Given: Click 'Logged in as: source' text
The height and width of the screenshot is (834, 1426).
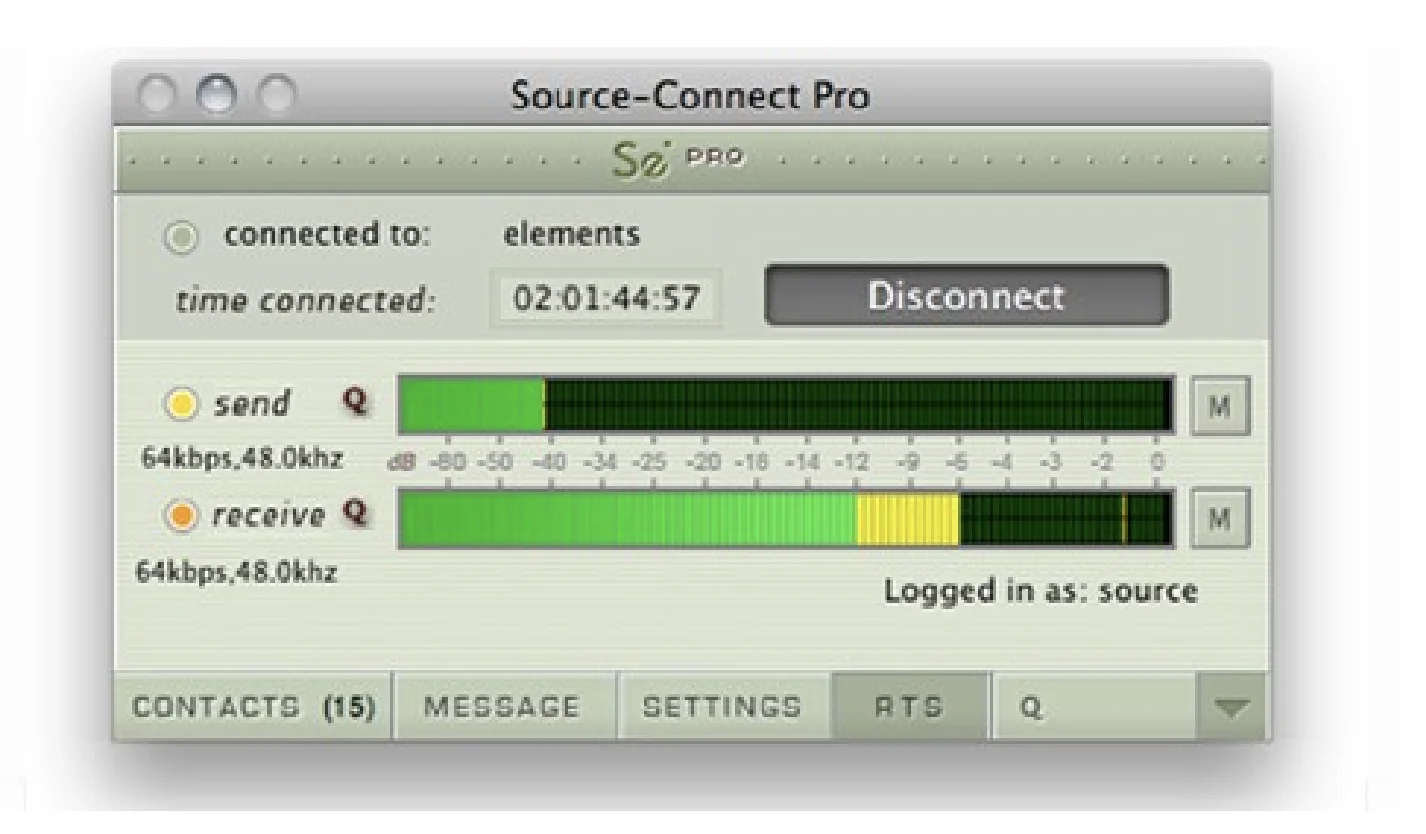Looking at the screenshot, I should pos(1041,591).
